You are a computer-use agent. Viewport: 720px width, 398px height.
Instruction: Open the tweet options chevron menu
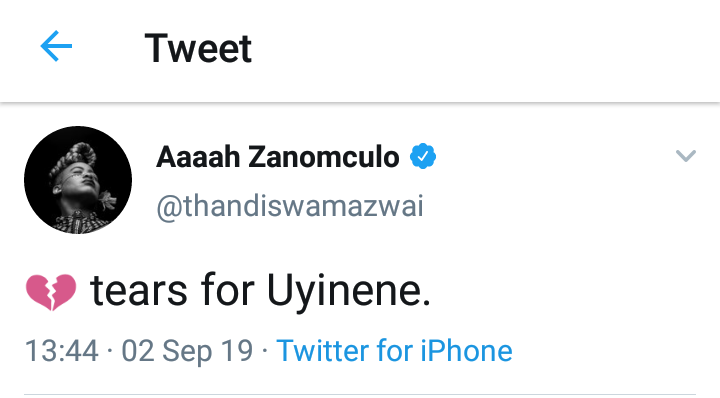(686, 156)
